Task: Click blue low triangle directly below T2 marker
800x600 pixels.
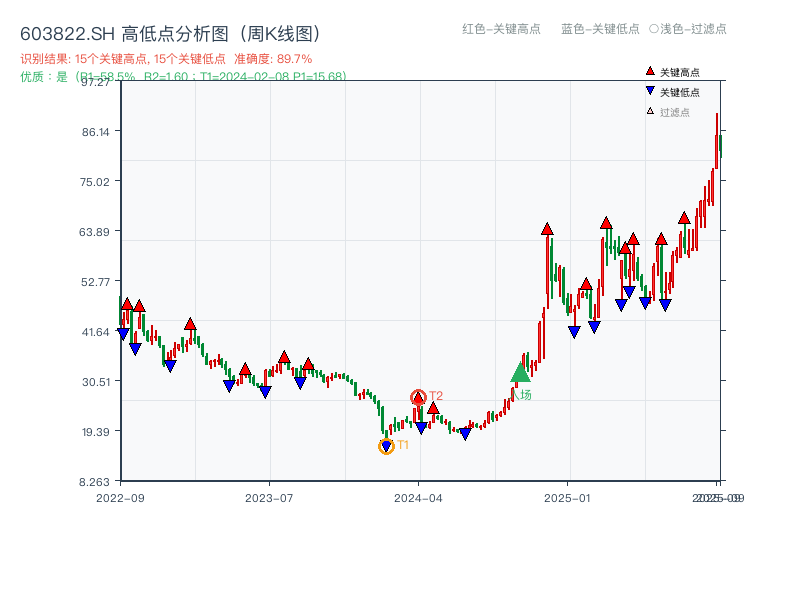Action: [421, 428]
